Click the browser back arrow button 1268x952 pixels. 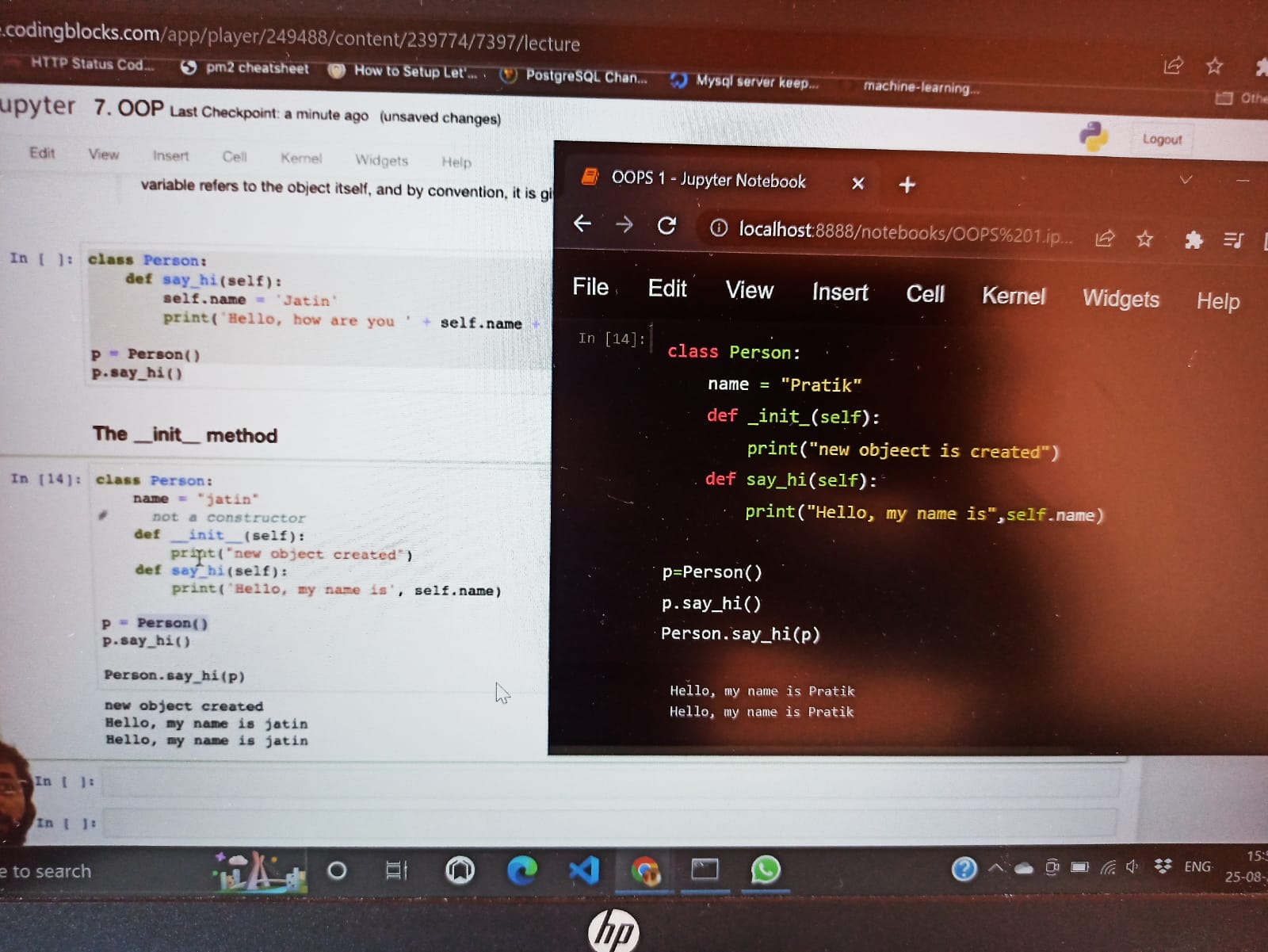pos(582,224)
